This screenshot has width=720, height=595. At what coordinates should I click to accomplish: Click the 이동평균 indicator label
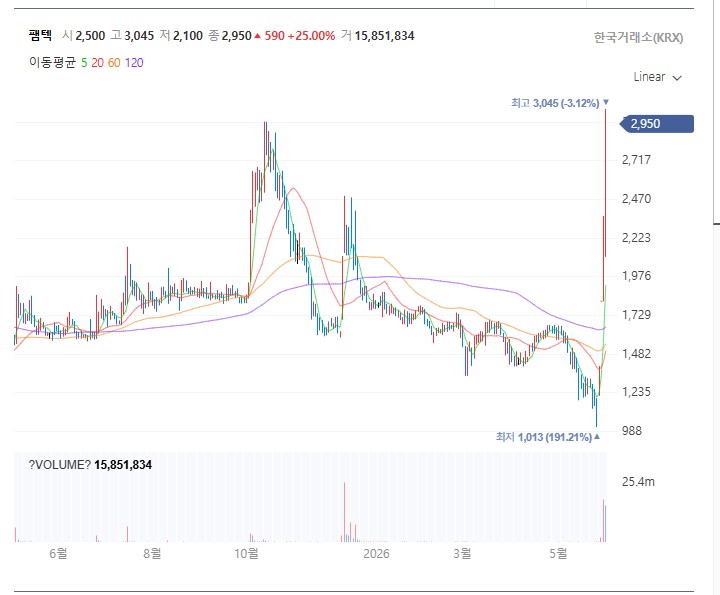tap(52, 62)
